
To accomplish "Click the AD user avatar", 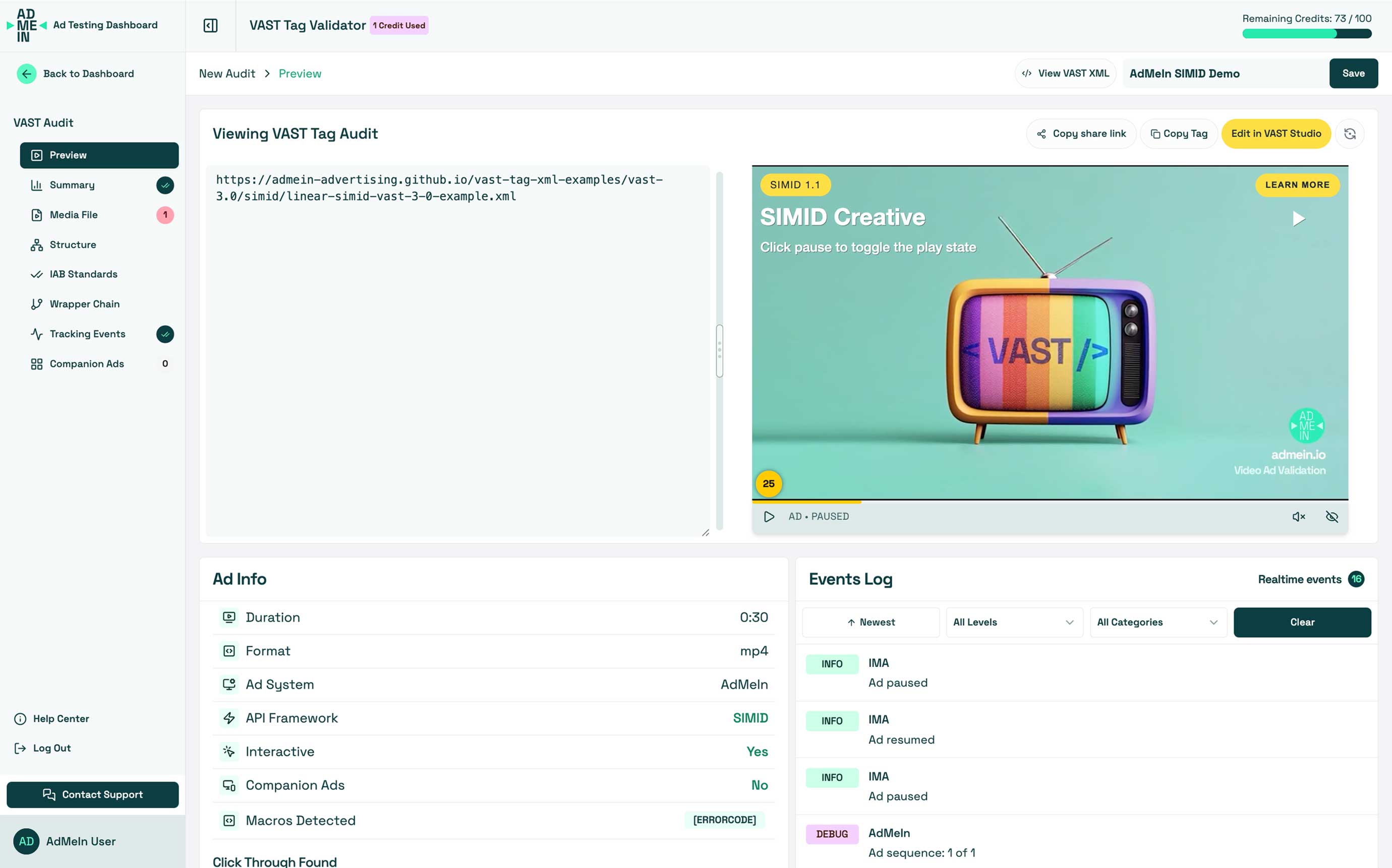I will pyautogui.click(x=26, y=842).
